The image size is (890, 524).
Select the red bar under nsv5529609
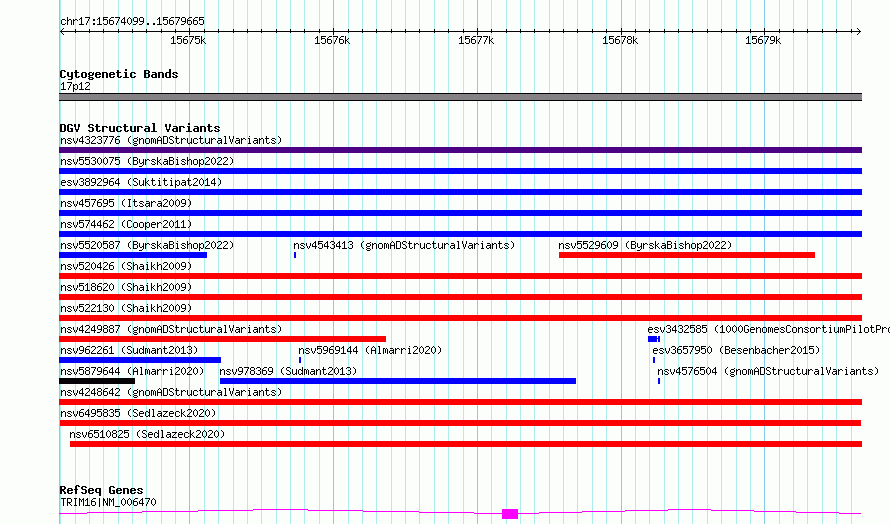(687, 255)
